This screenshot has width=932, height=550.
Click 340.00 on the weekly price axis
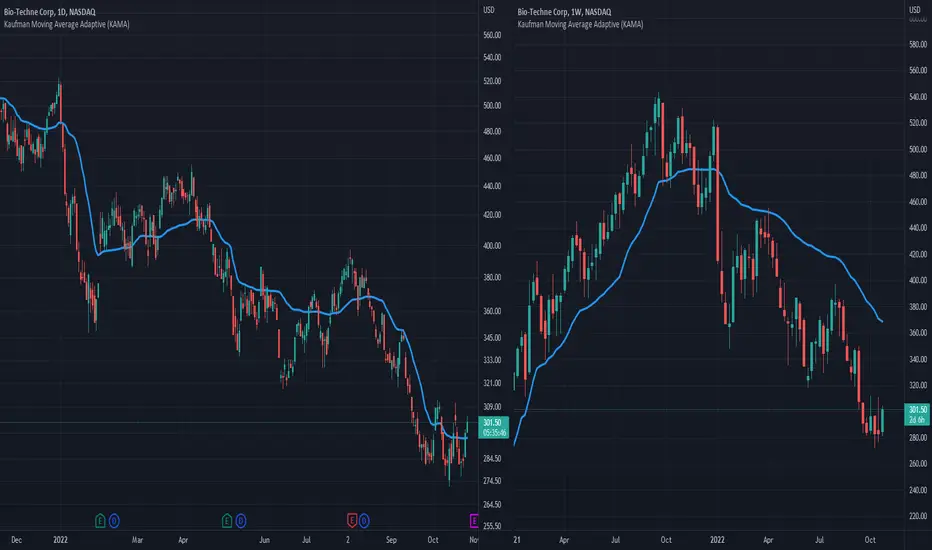pos(918,359)
